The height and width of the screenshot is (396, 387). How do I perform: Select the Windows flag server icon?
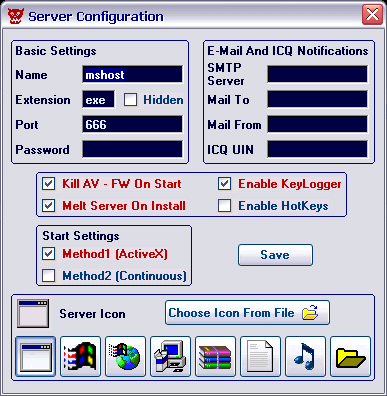tap(80, 356)
